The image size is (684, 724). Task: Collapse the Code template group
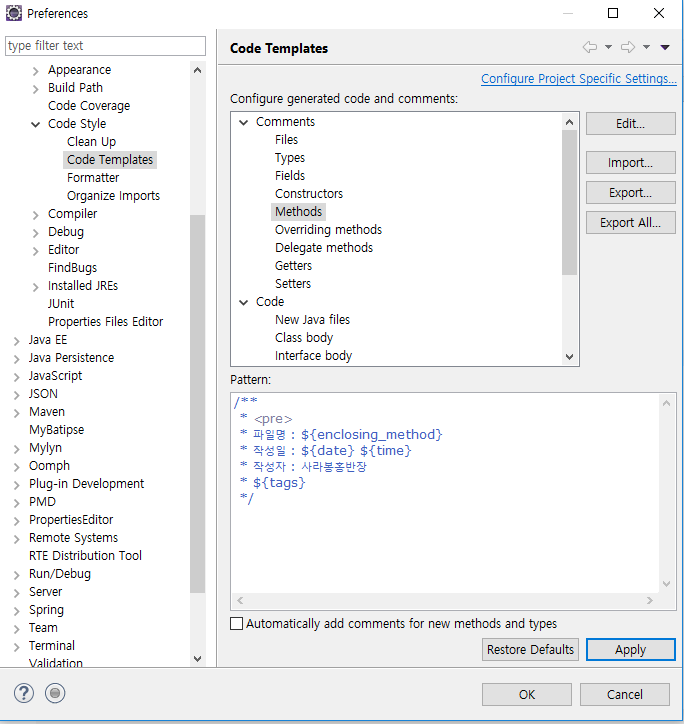(x=243, y=302)
